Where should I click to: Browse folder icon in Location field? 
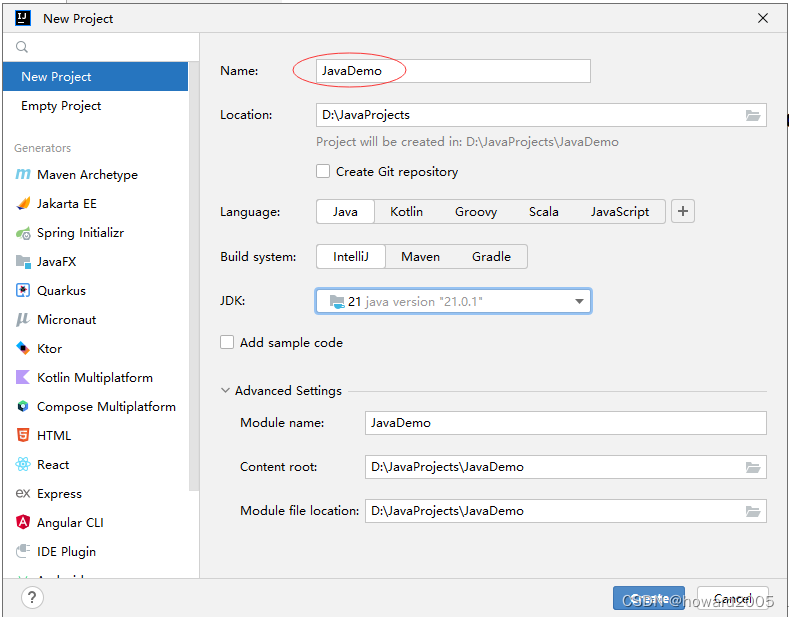click(x=753, y=115)
